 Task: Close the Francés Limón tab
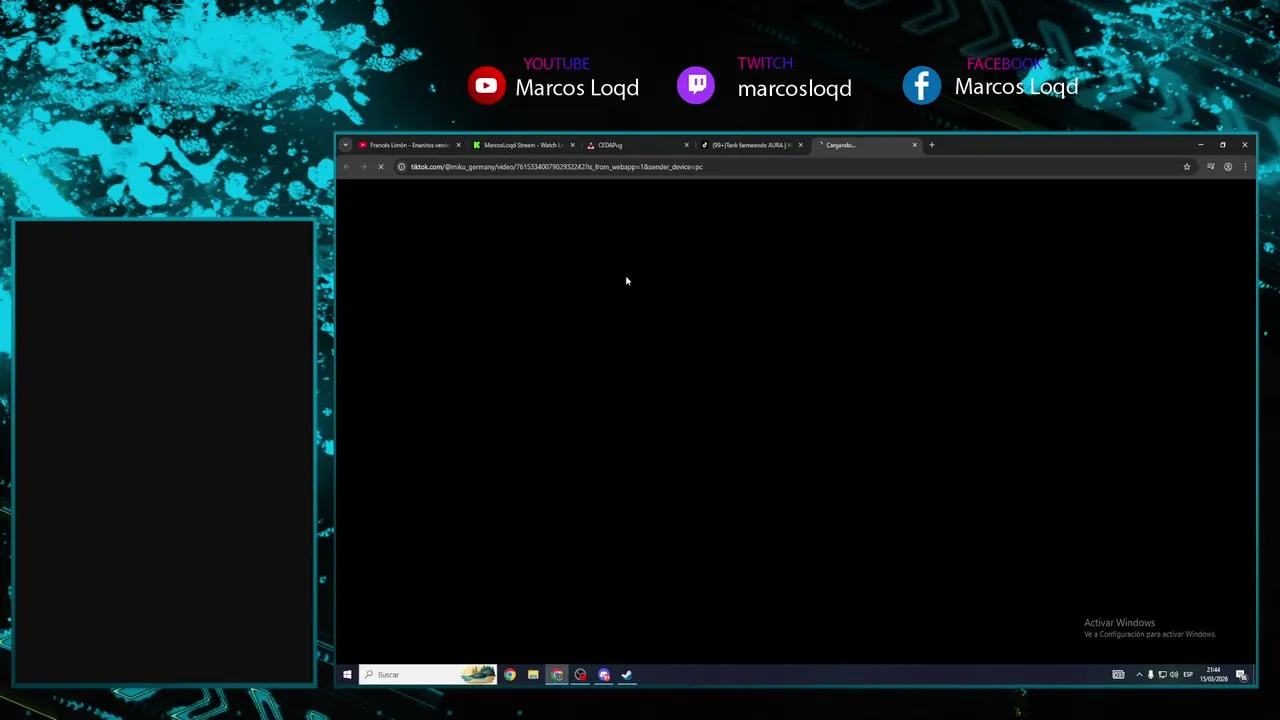click(458, 145)
